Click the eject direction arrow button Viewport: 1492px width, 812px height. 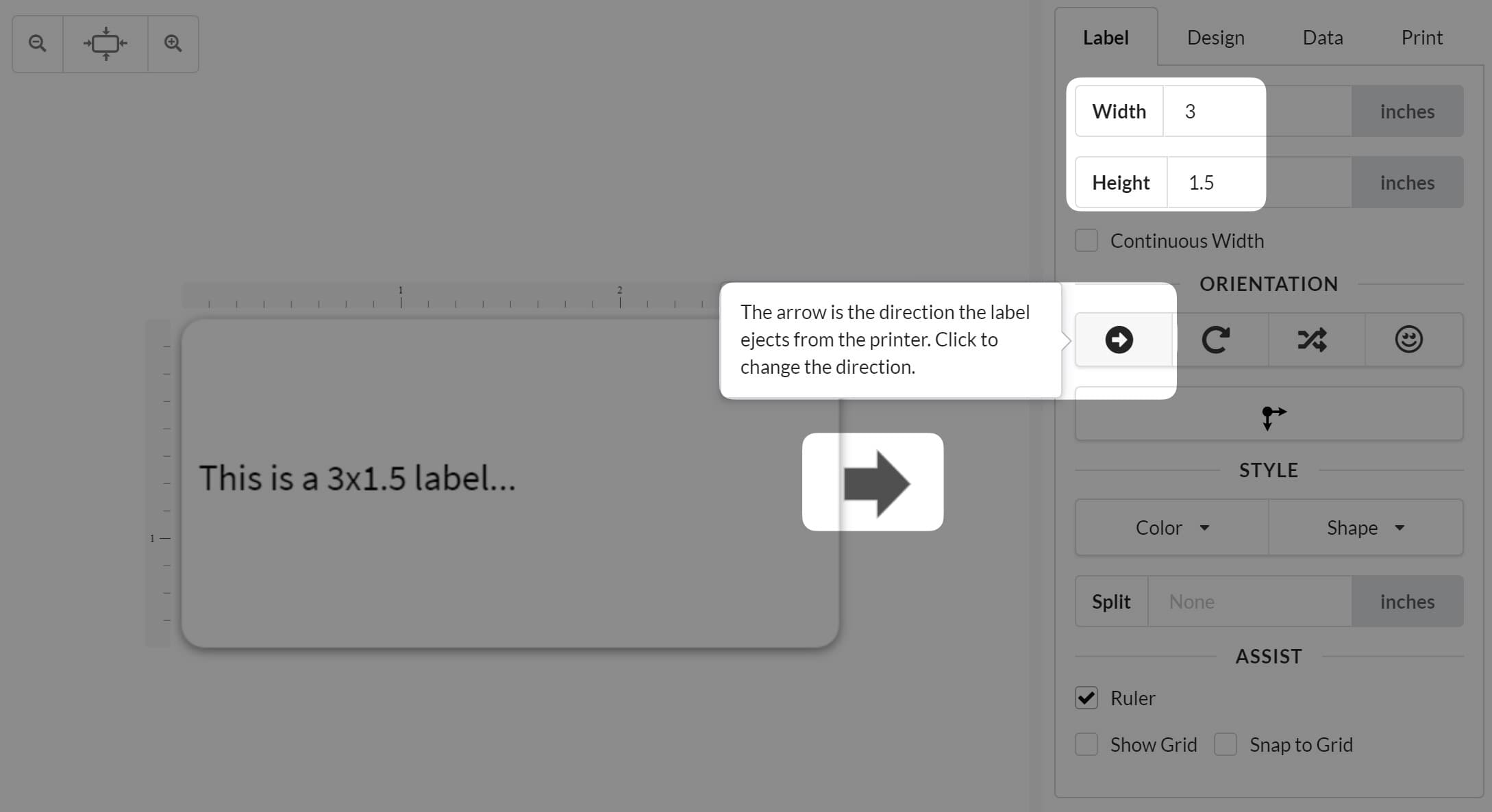coord(1119,340)
